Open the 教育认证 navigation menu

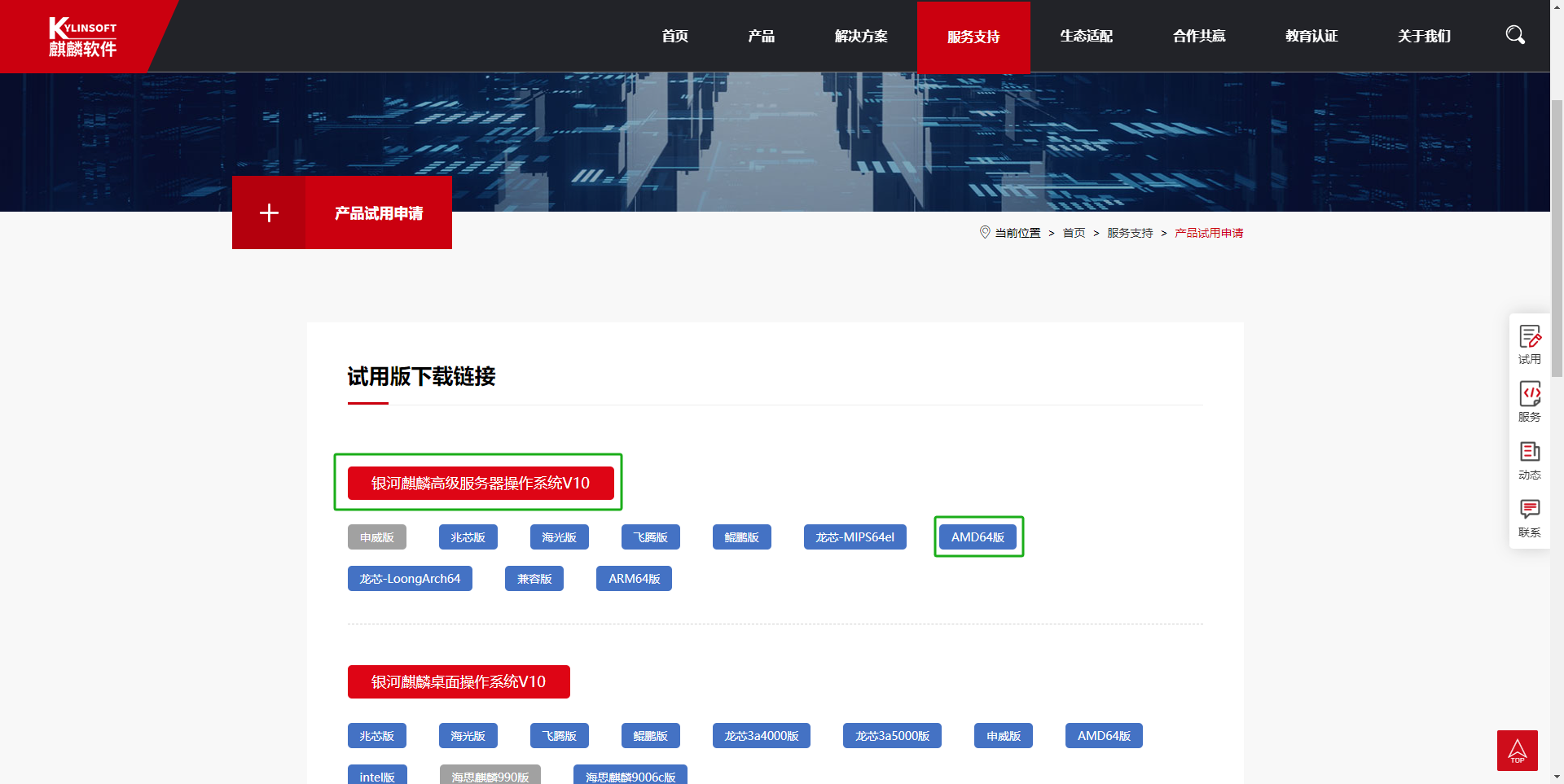click(x=1311, y=36)
